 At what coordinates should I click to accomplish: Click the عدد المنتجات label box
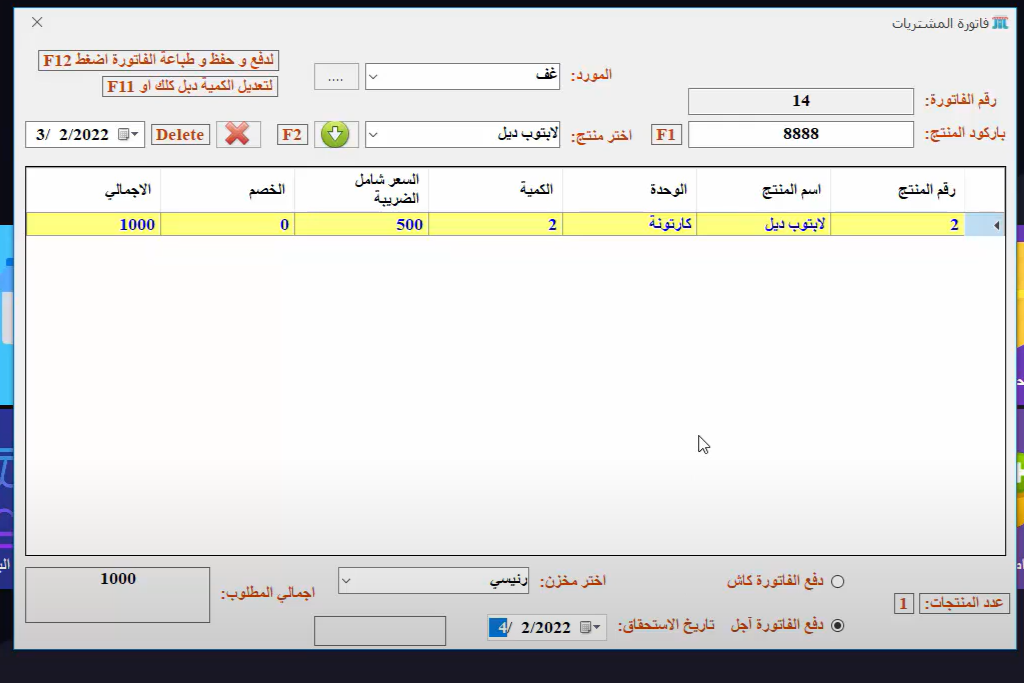(x=964, y=603)
